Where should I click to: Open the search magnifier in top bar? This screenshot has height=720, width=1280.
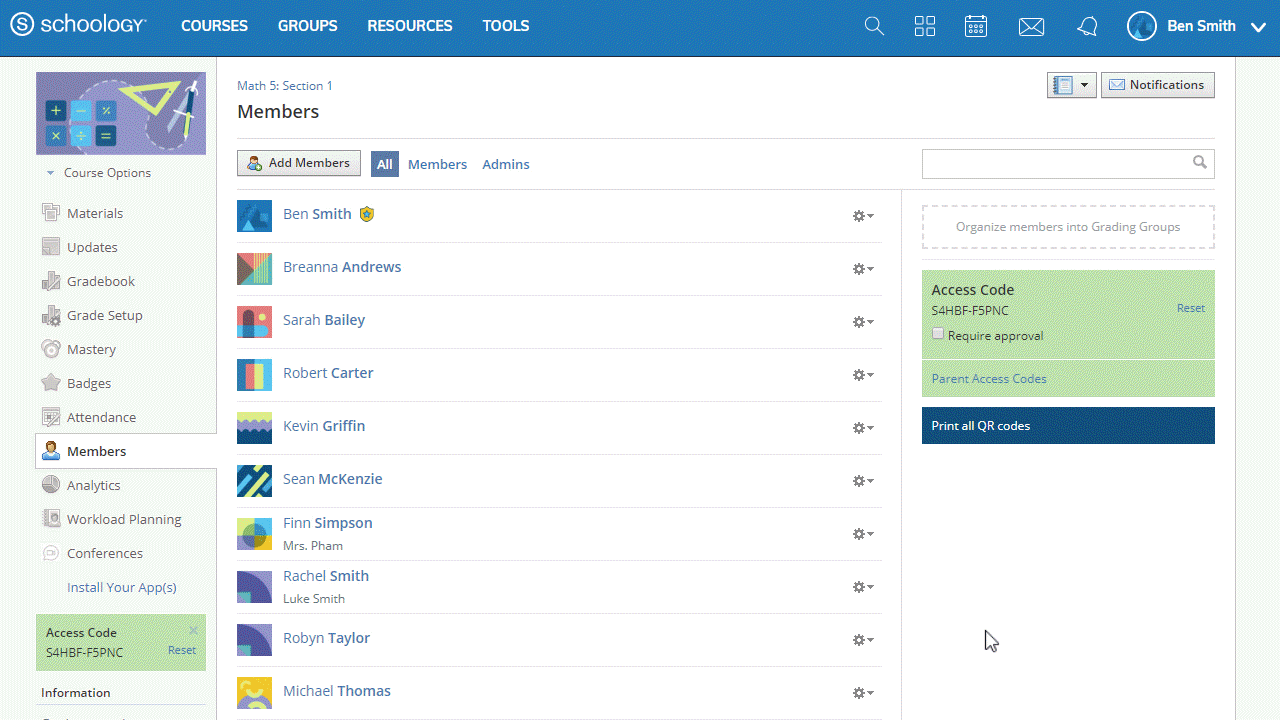point(874,27)
